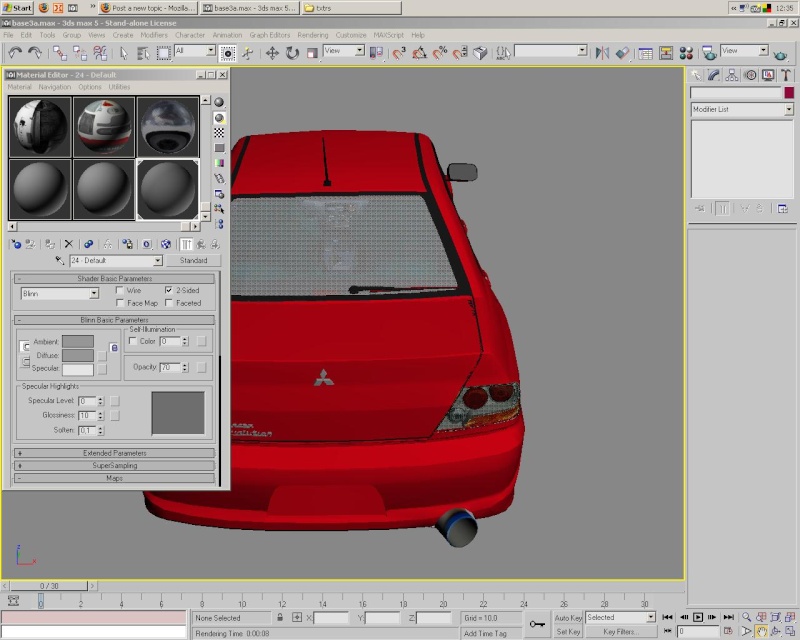Click Reset Map/Mtl X icon

69,244
